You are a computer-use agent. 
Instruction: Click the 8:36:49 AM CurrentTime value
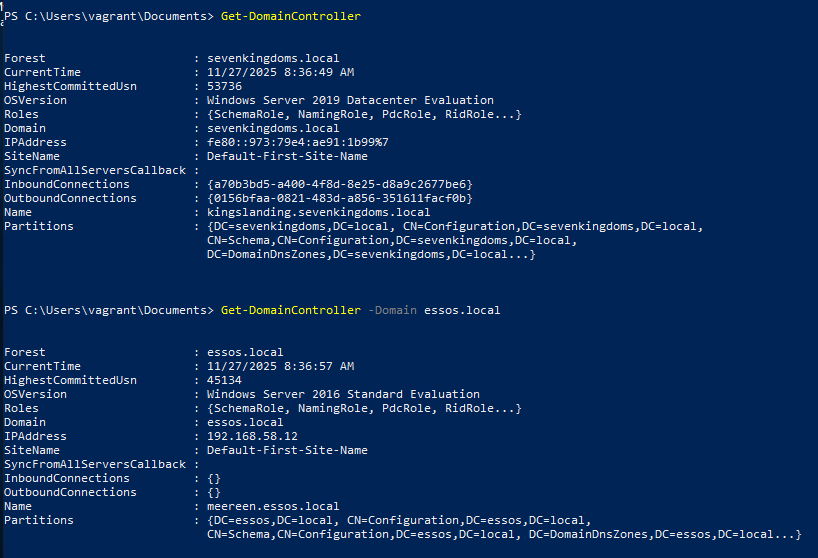click(280, 72)
